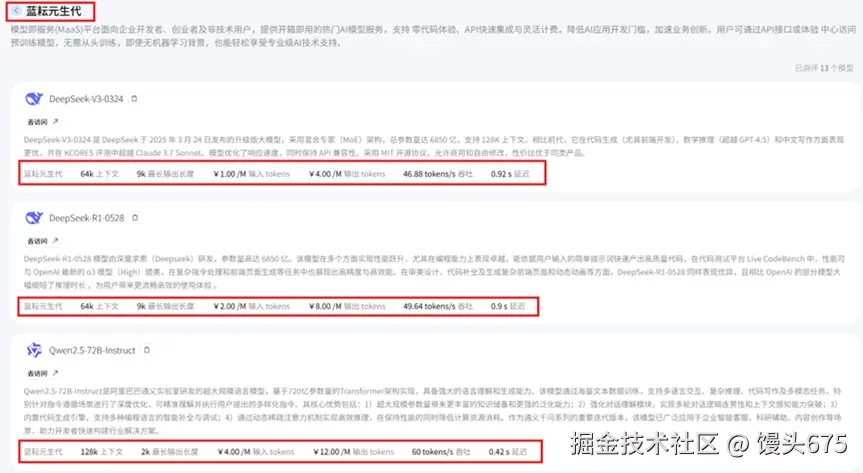Screen dimensions: 863x473
Task: Click 9k 最长输出长度 in the DeepSeek-R1-0528 row
Action: coord(165,306)
